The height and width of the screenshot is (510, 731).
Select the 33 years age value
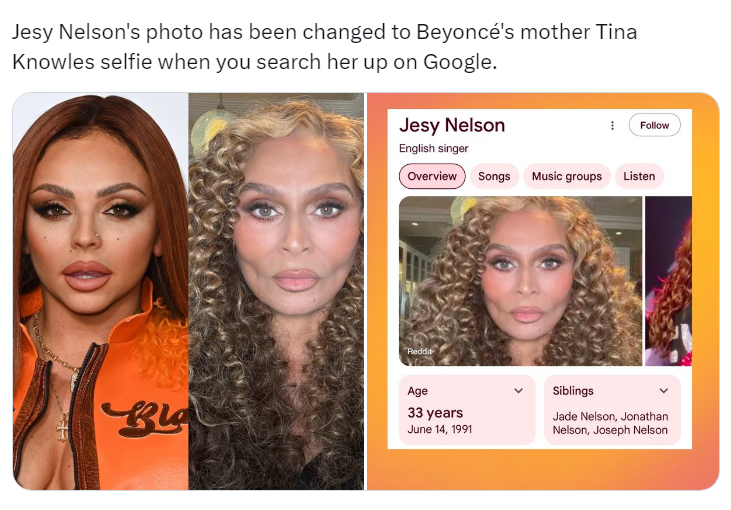(x=435, y=413)
